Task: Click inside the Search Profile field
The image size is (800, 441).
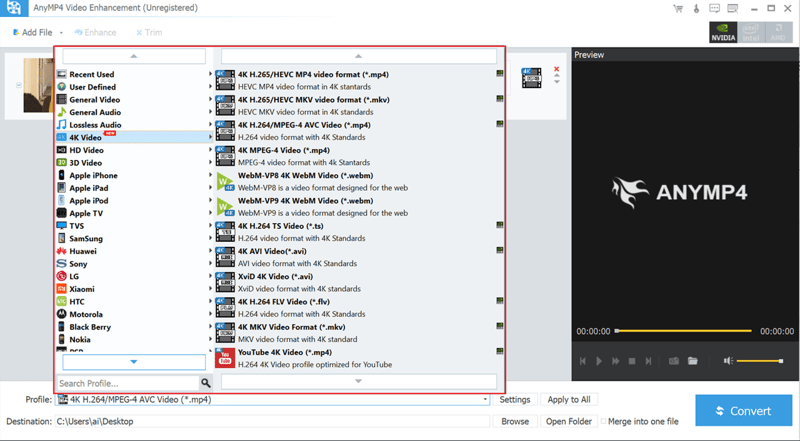Action: click(128, 383)
